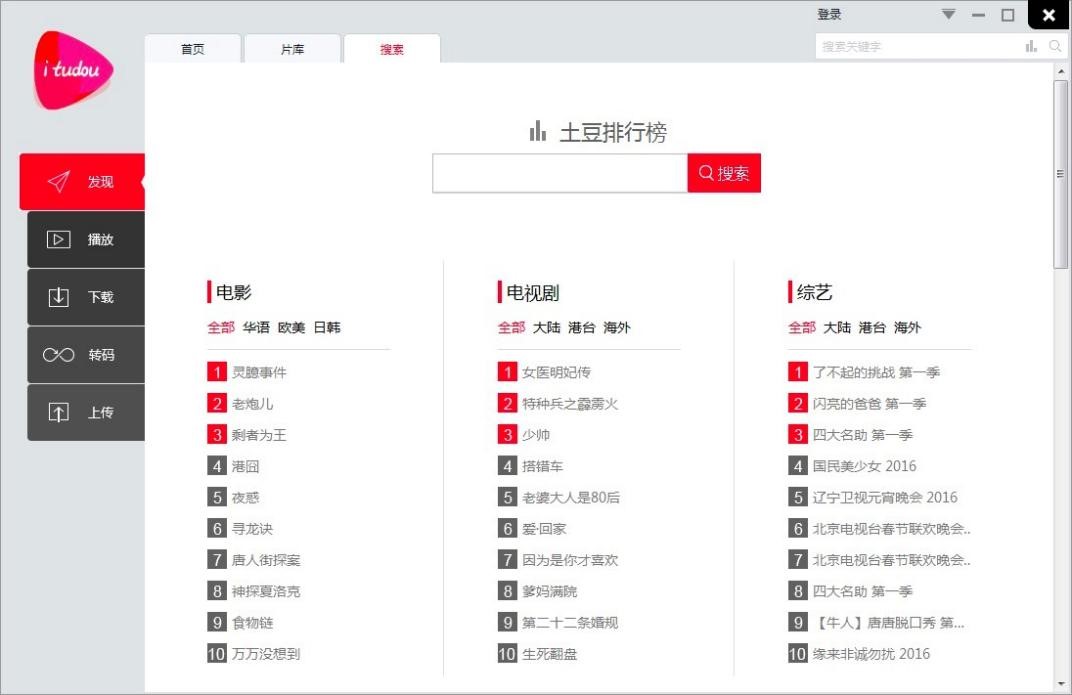This screenshot has height=695, width=1072.
Task: Open movie 寻龙诀
Action: point(252,529)
